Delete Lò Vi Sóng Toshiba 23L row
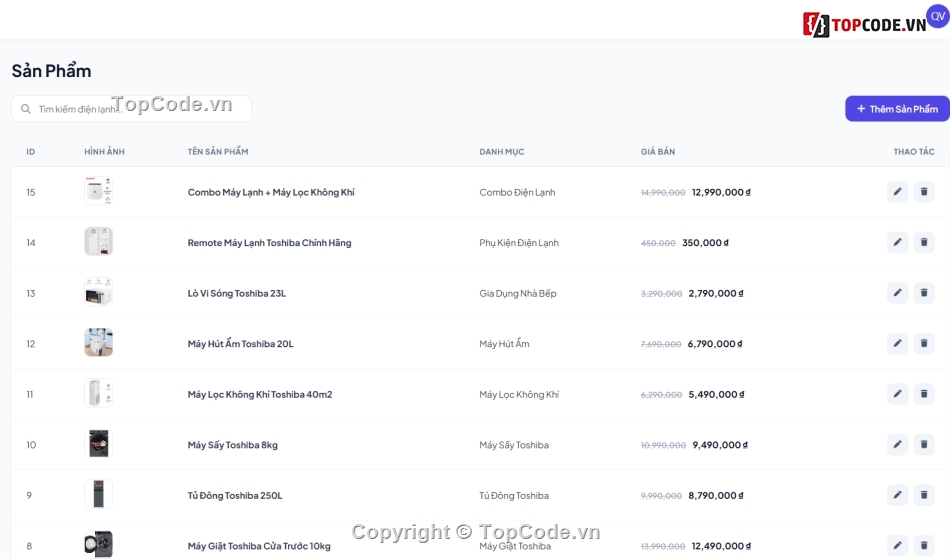Viewport: 950px width, 559px height. (x=924, y=293)
